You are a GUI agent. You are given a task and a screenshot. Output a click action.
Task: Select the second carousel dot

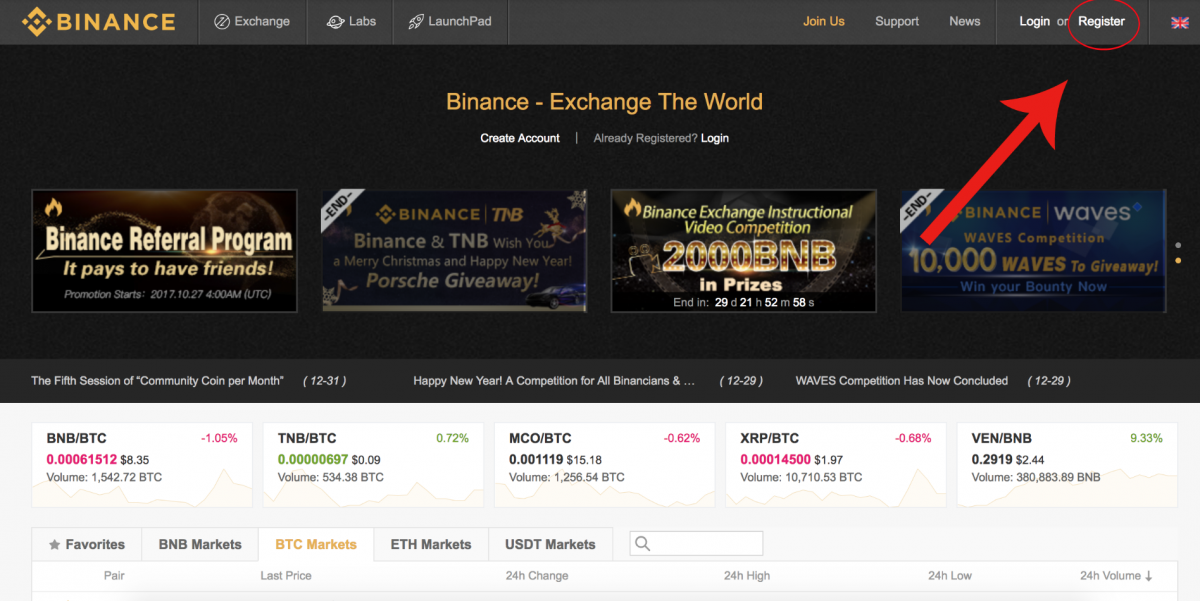[x=1178, y=260]
